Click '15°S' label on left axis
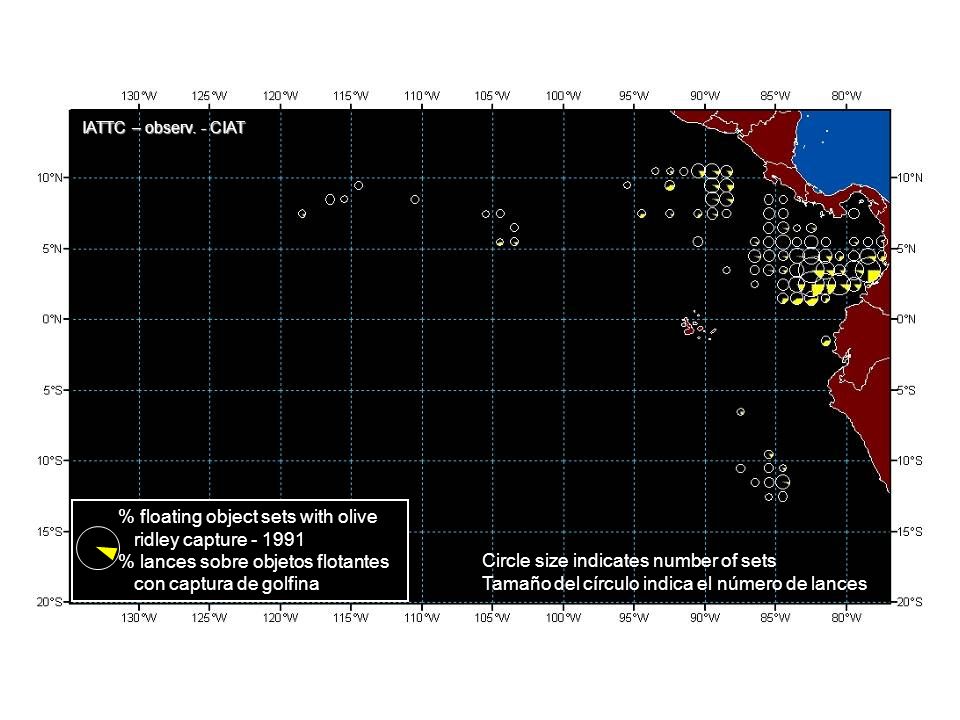Image resolution: width=960 pixels, height=720 pixels. point(50,531)
